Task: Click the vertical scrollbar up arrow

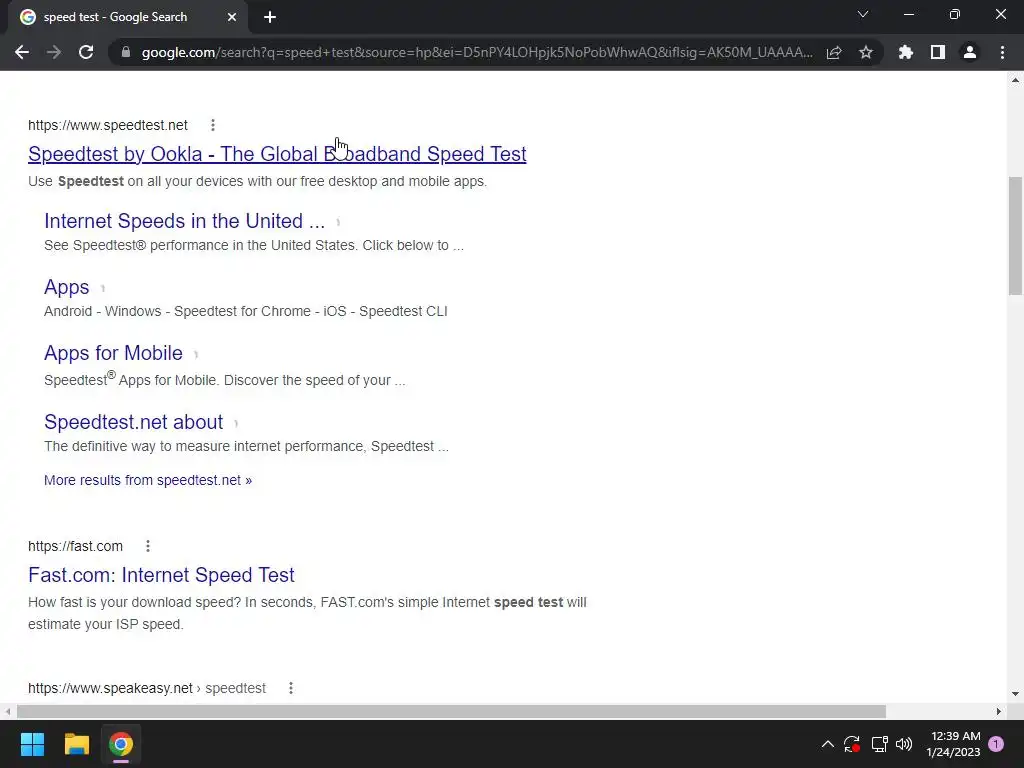Action: 1016,80
